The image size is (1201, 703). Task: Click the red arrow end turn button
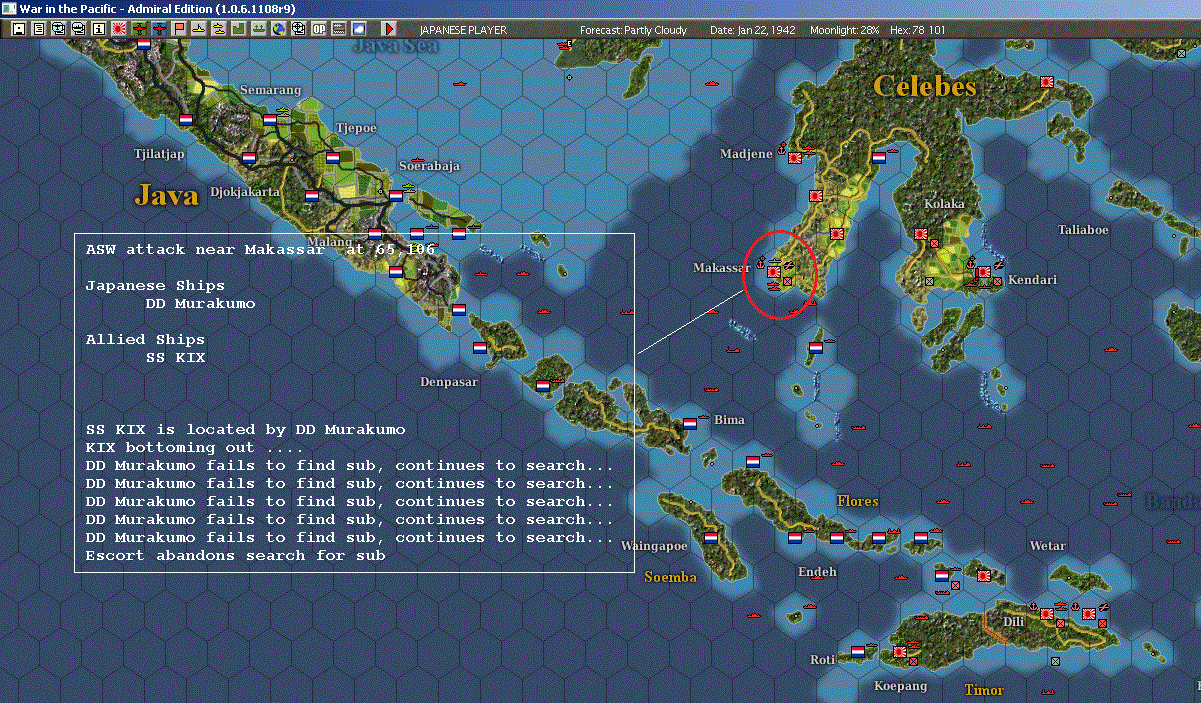coord(389,29)
